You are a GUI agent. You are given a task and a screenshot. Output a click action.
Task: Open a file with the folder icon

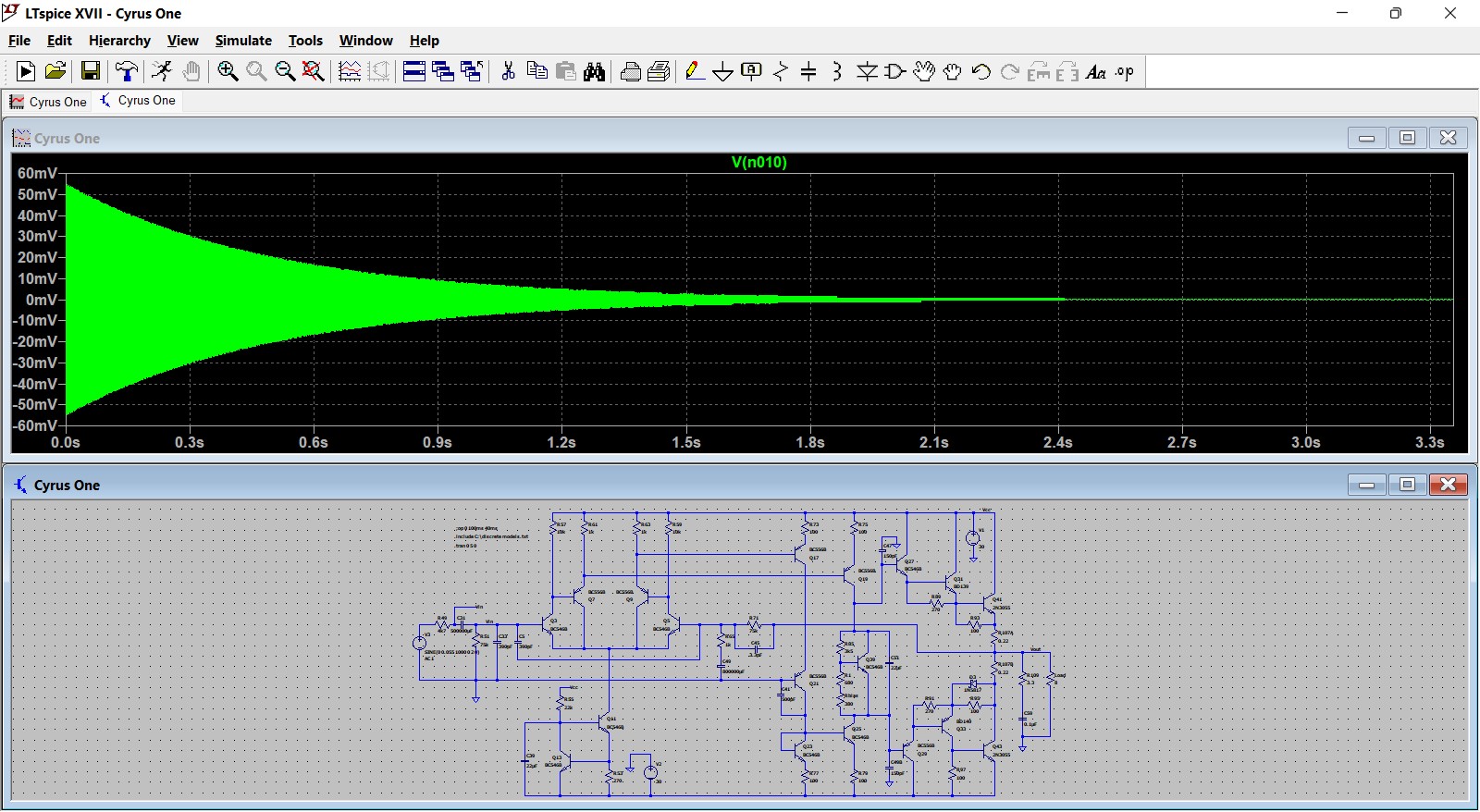pyautogui.click(x=55, y=71)
